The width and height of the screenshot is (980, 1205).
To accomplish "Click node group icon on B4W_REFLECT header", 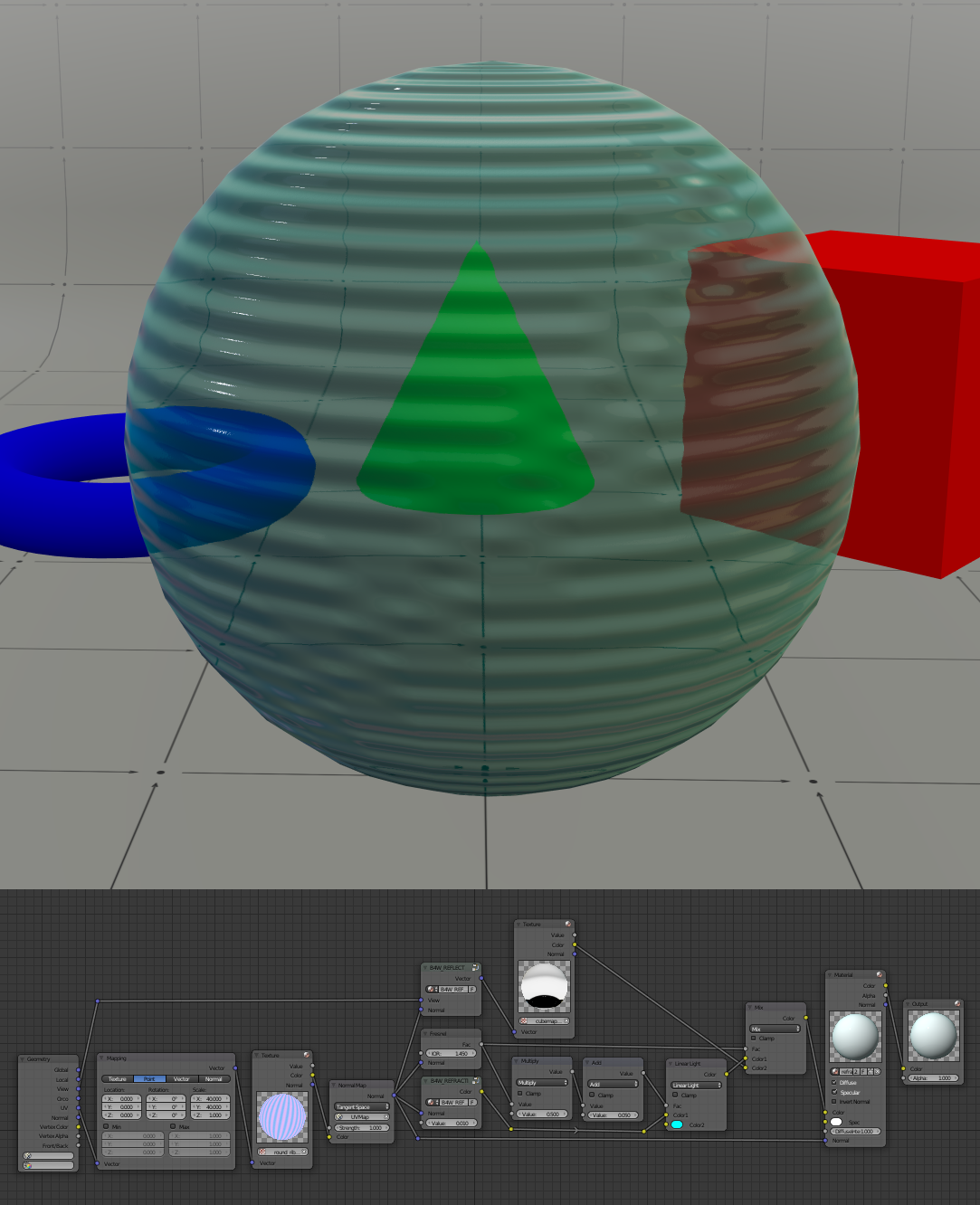I will point(475,968).
